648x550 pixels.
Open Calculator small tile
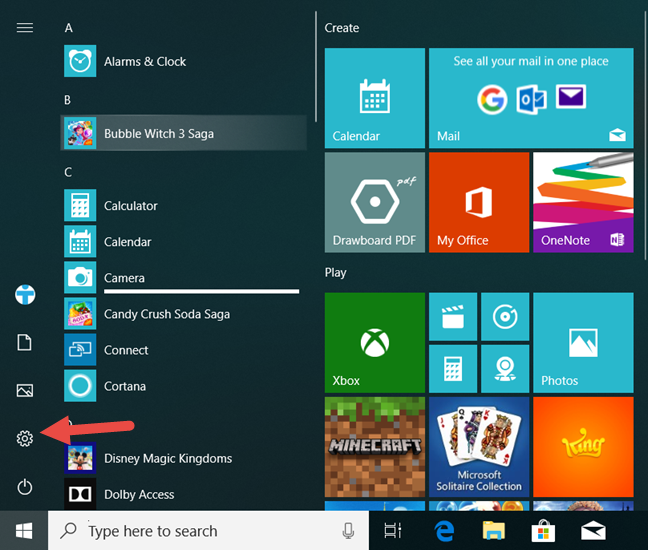pyautogui.click(x=453, y=369)
